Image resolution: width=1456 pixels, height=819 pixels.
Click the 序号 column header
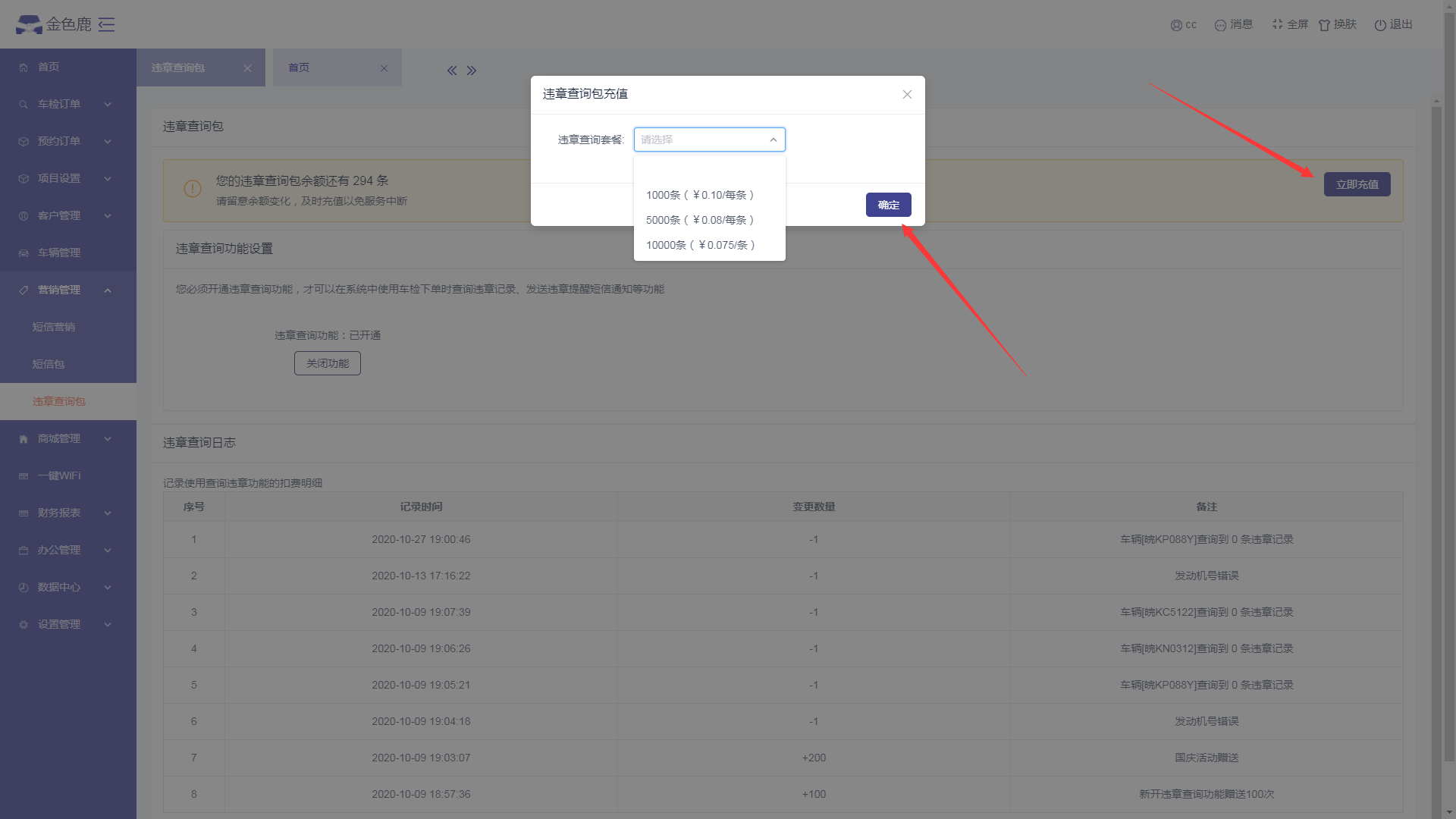[193, 507]
